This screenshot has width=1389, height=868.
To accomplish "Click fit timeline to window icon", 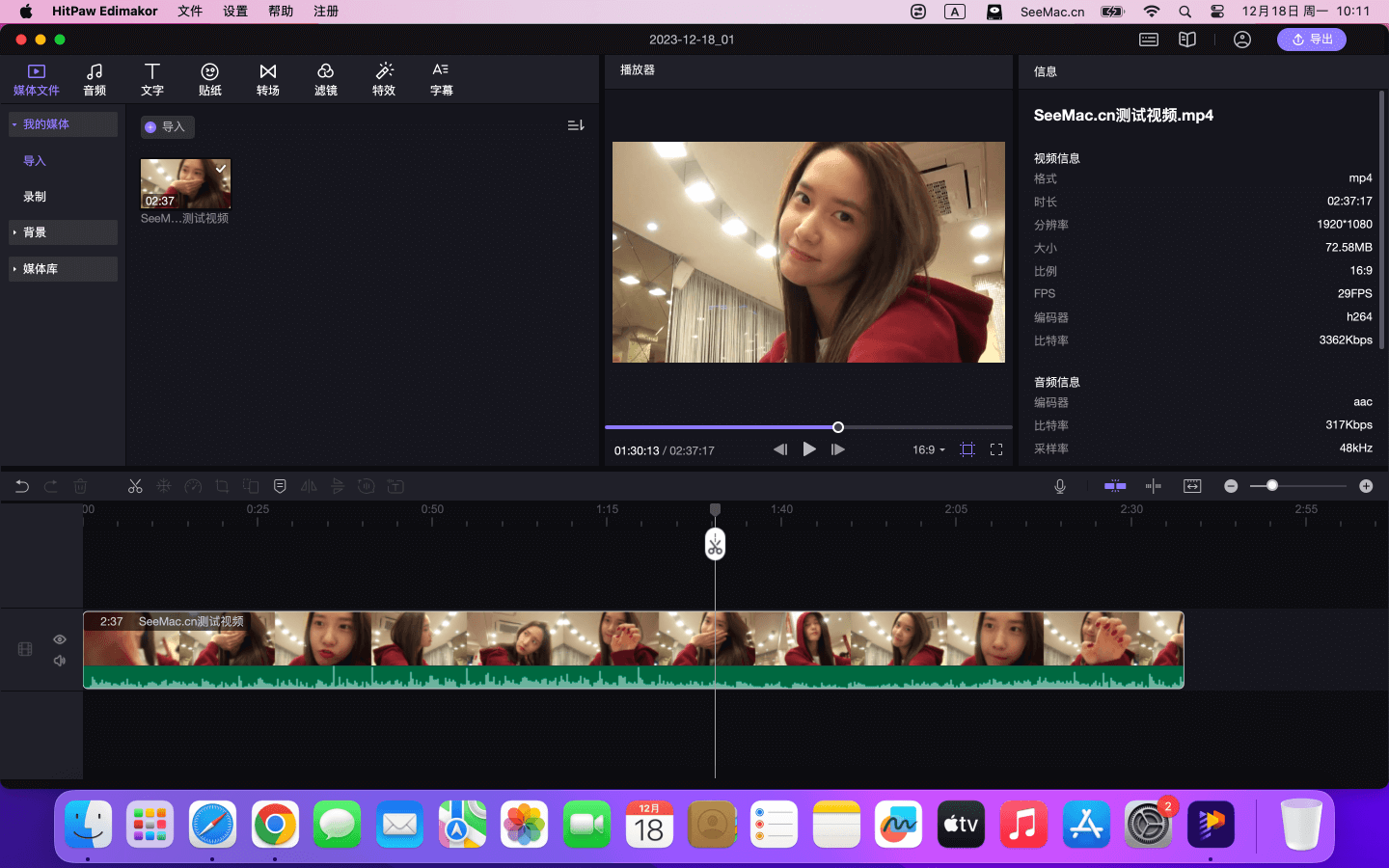I will [x=1192, y=486].
